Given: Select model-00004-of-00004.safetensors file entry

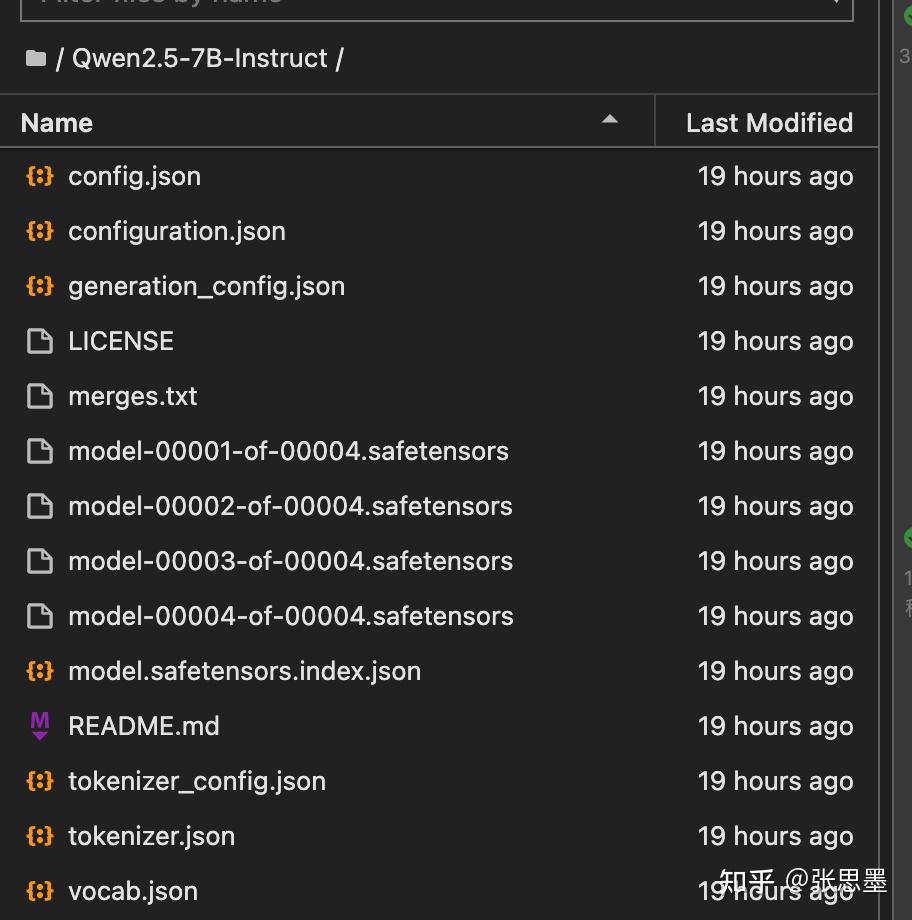Looking at the screenshot, I should coord(290,617).
